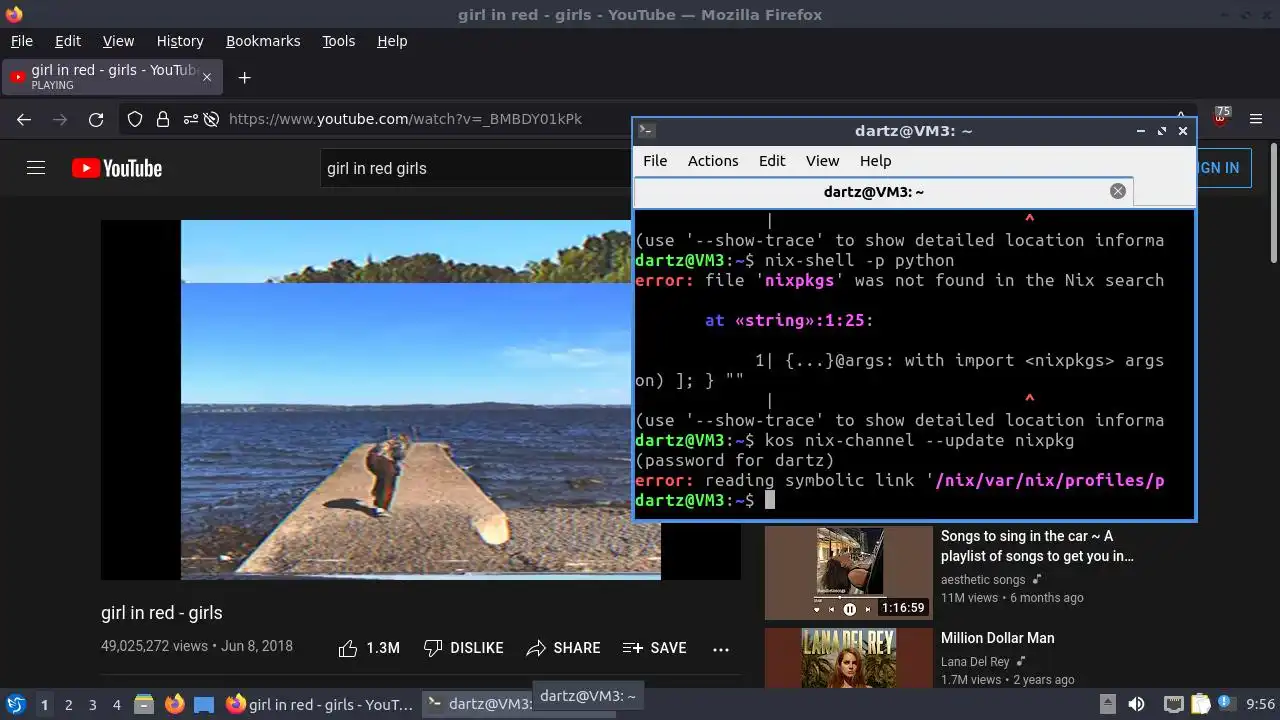Focus girl in red Firefox taskbar entry
Image resolution: width=1280 pixels, height=720 pixels.
[x=320, y=705]
